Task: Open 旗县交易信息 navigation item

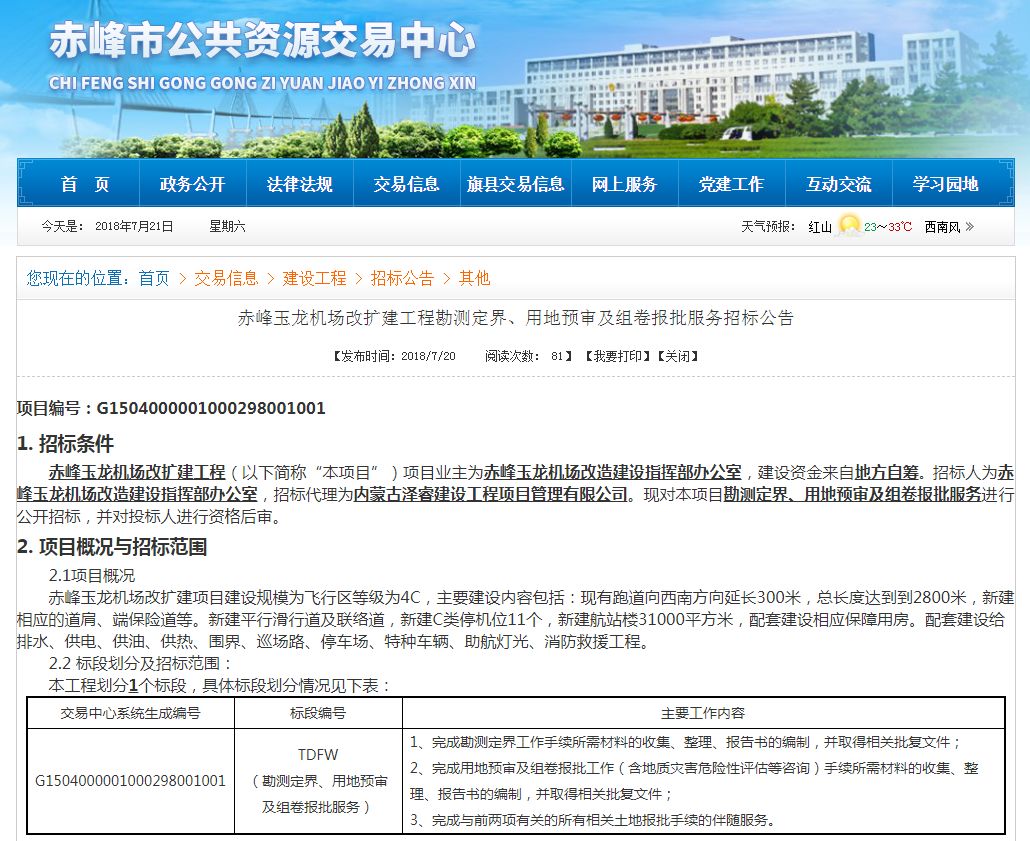Action: coord(516,184)
